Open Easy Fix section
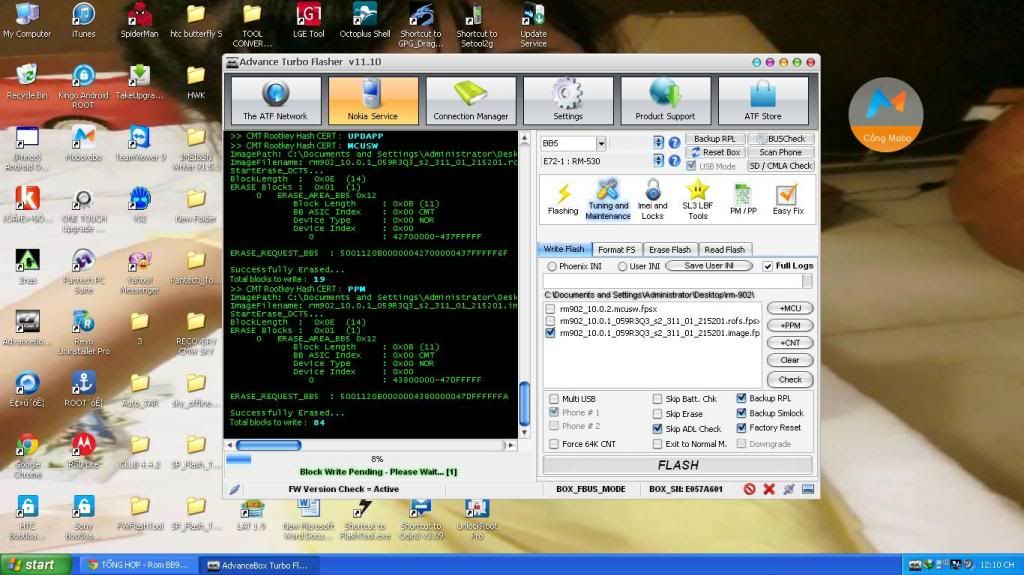This screenshot has height=575, width=1024. click(x=788, y=199)
